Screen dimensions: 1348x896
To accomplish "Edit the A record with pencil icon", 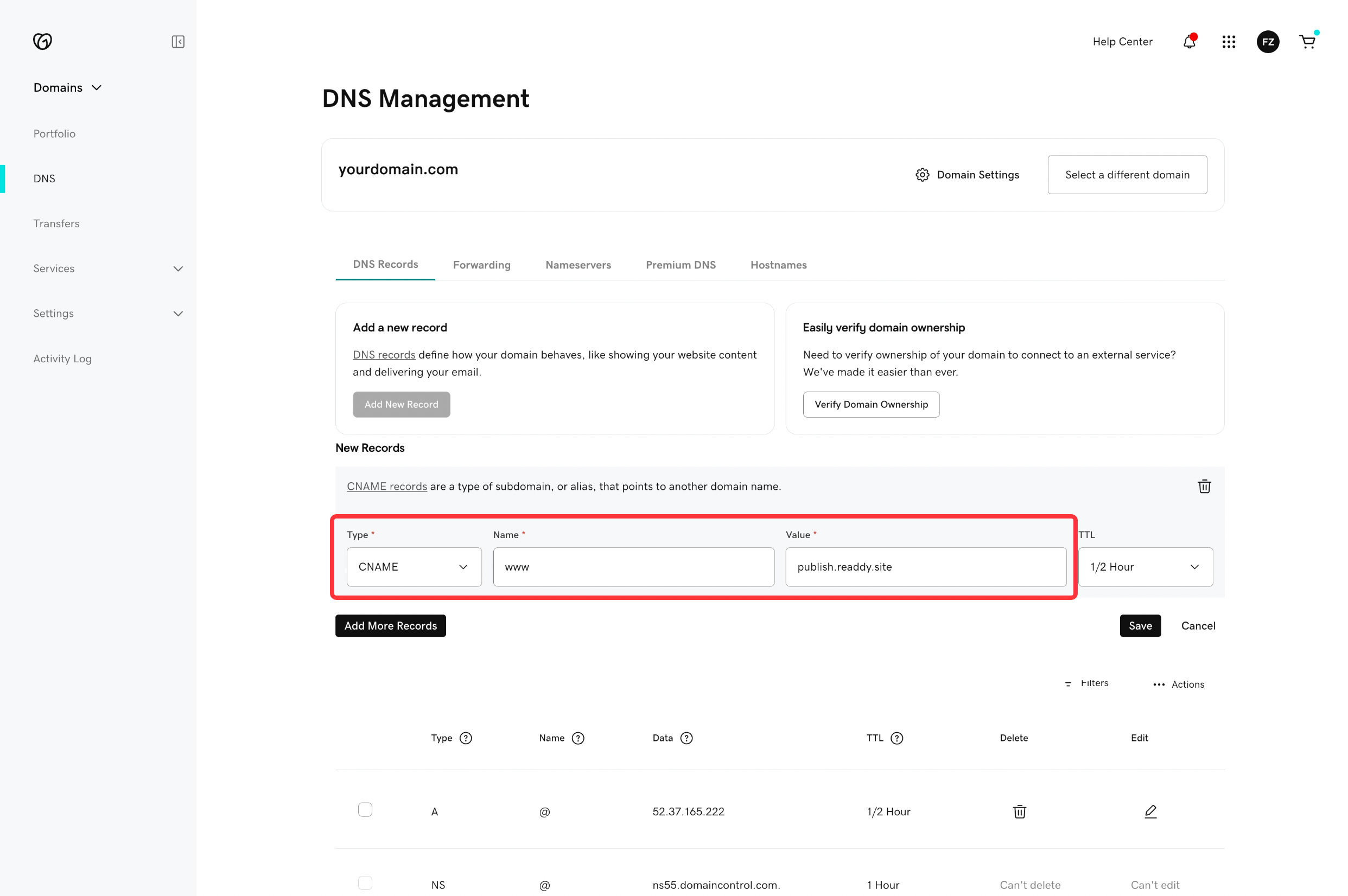I will (1150, 811).
